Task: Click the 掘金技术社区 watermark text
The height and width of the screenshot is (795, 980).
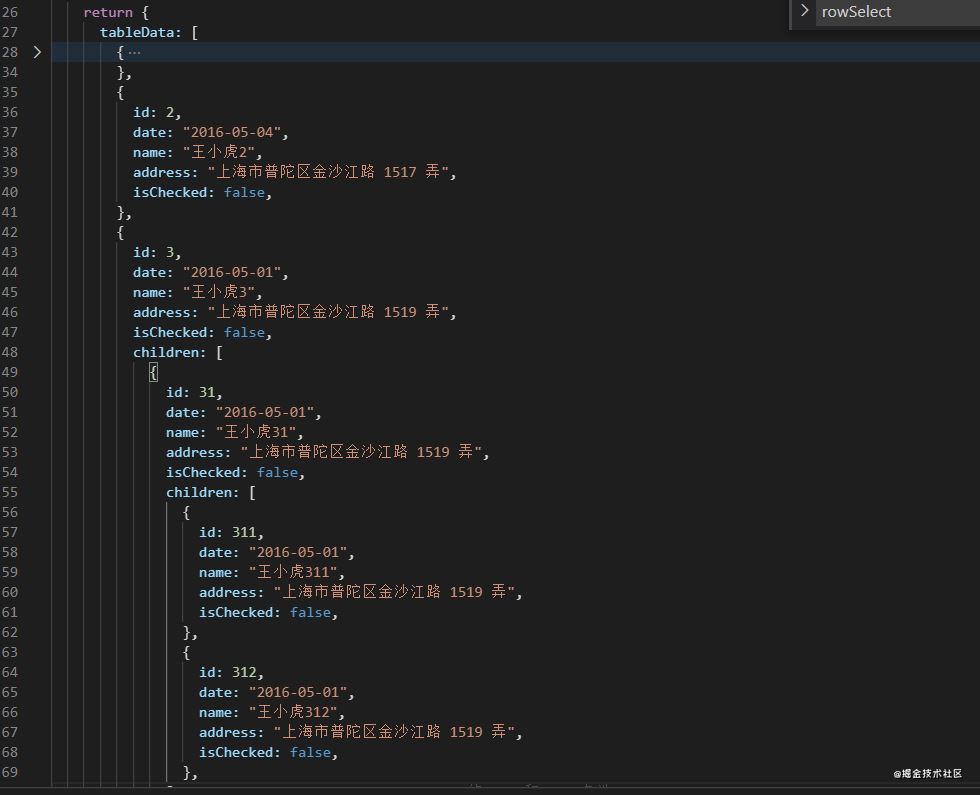Action: (x=928, y=773)
